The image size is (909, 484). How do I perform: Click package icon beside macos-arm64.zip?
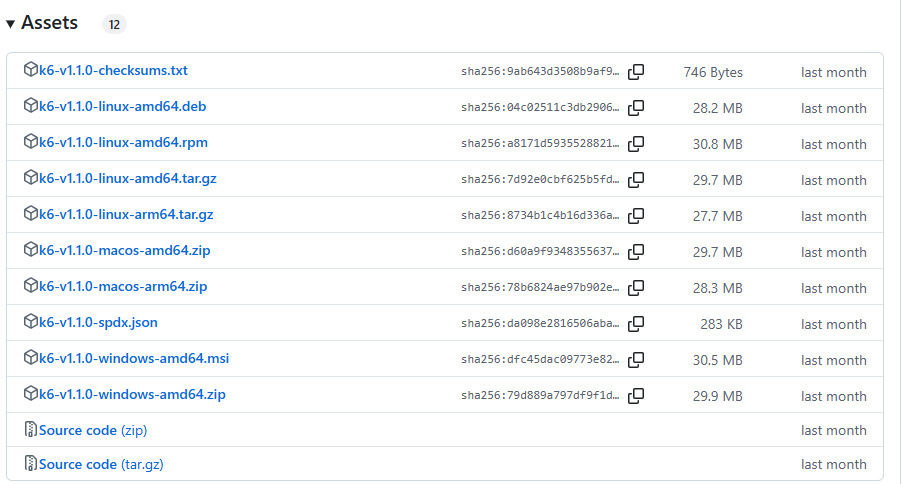[31, 285]
